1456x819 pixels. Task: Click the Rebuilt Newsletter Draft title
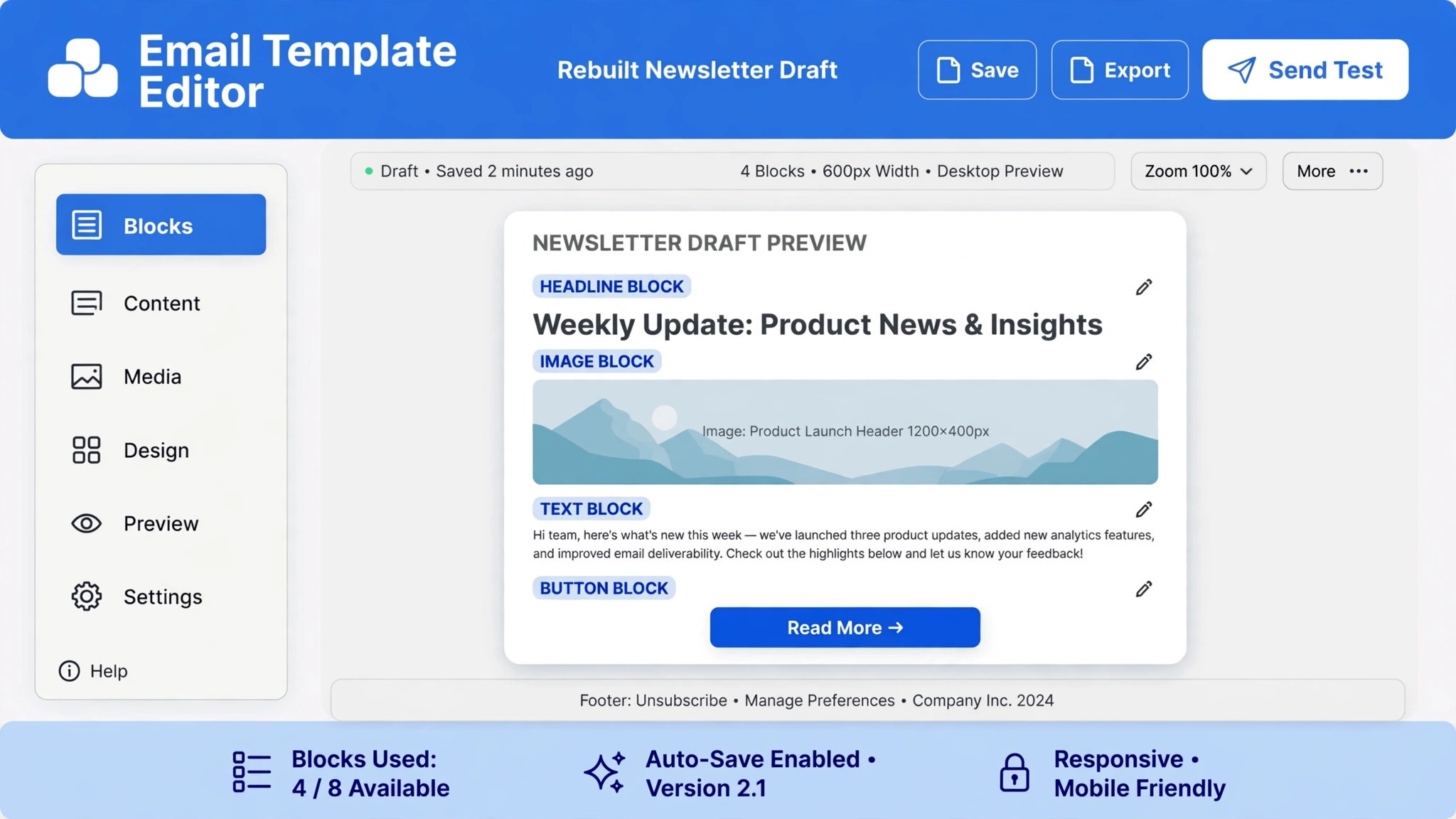coord(697,70)
